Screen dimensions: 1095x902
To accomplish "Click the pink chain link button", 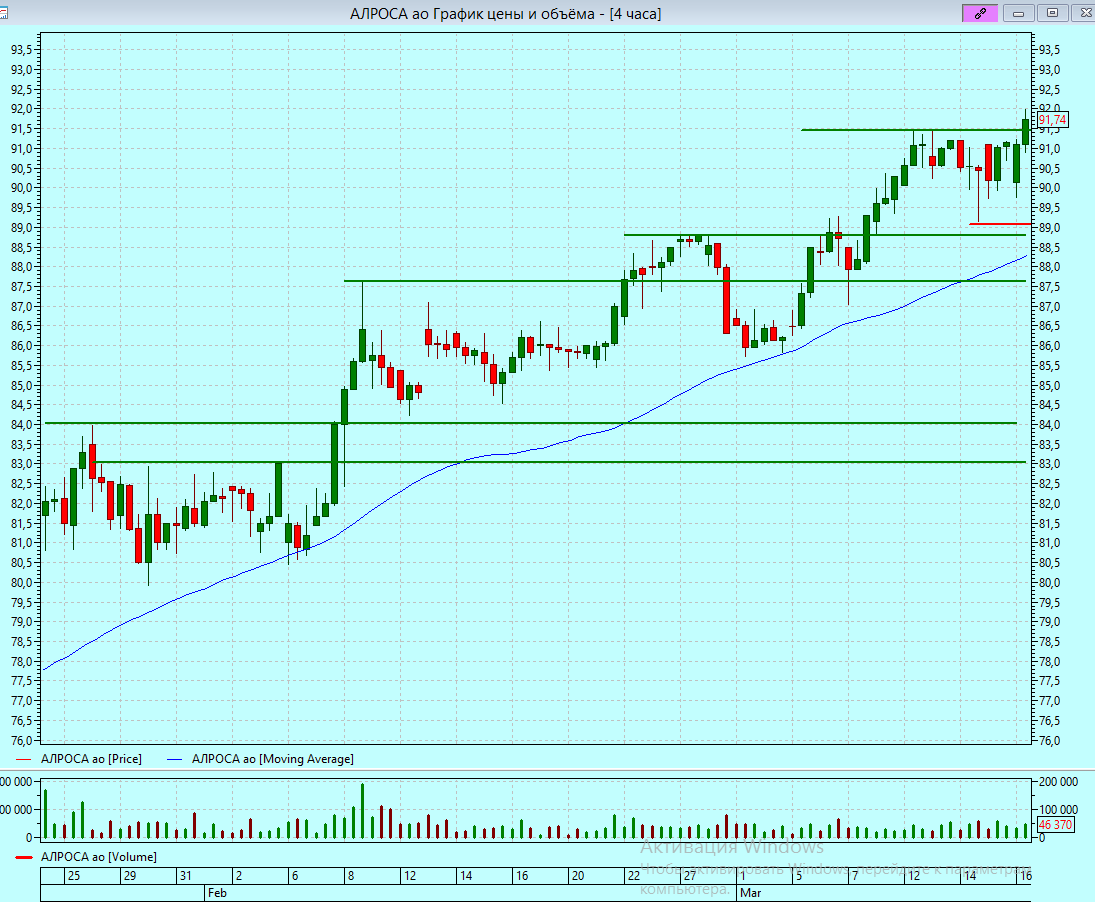I will pos(980,13).
